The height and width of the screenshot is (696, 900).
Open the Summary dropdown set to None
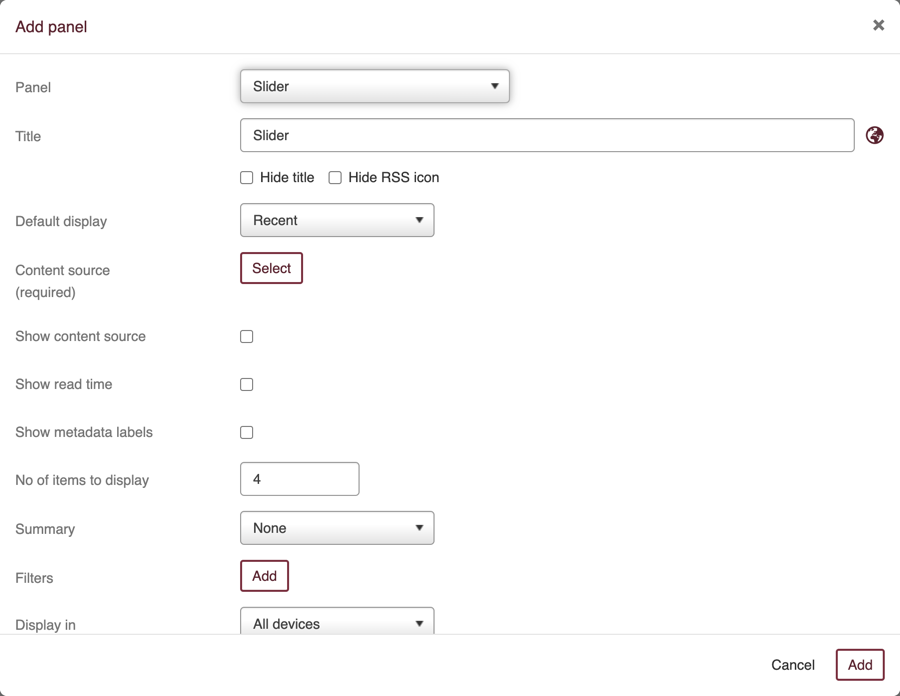[337, 528]
